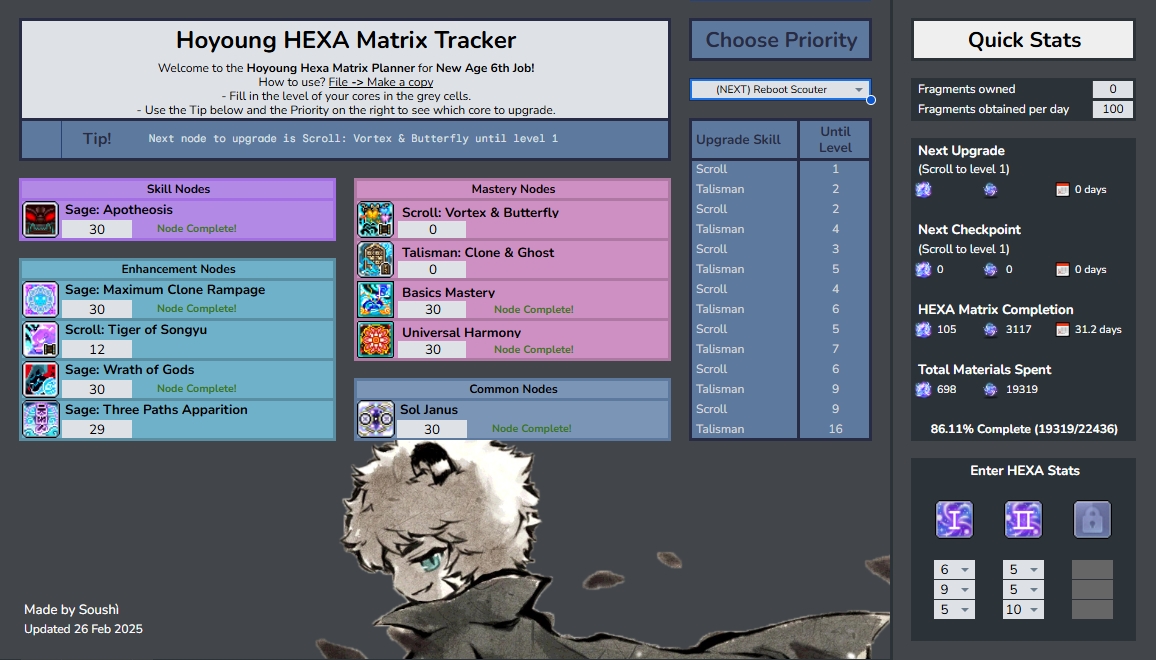Click the Talisman: Clone & Ghost icon
Screen dimensions: 1156x660
pyautogui.click(x=376, y=260)
